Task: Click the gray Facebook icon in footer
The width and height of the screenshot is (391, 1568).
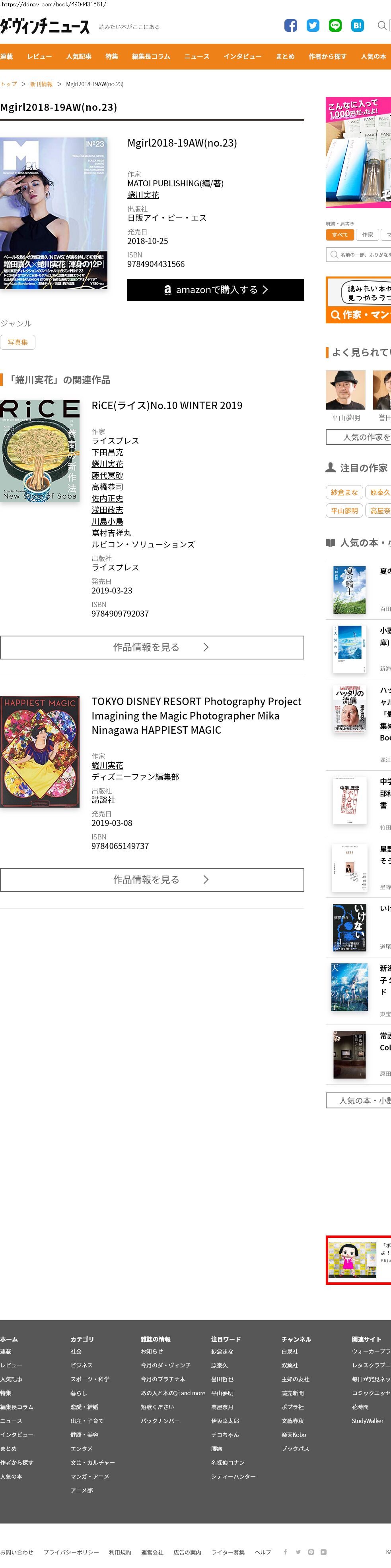Action: tap(285, 1552)
